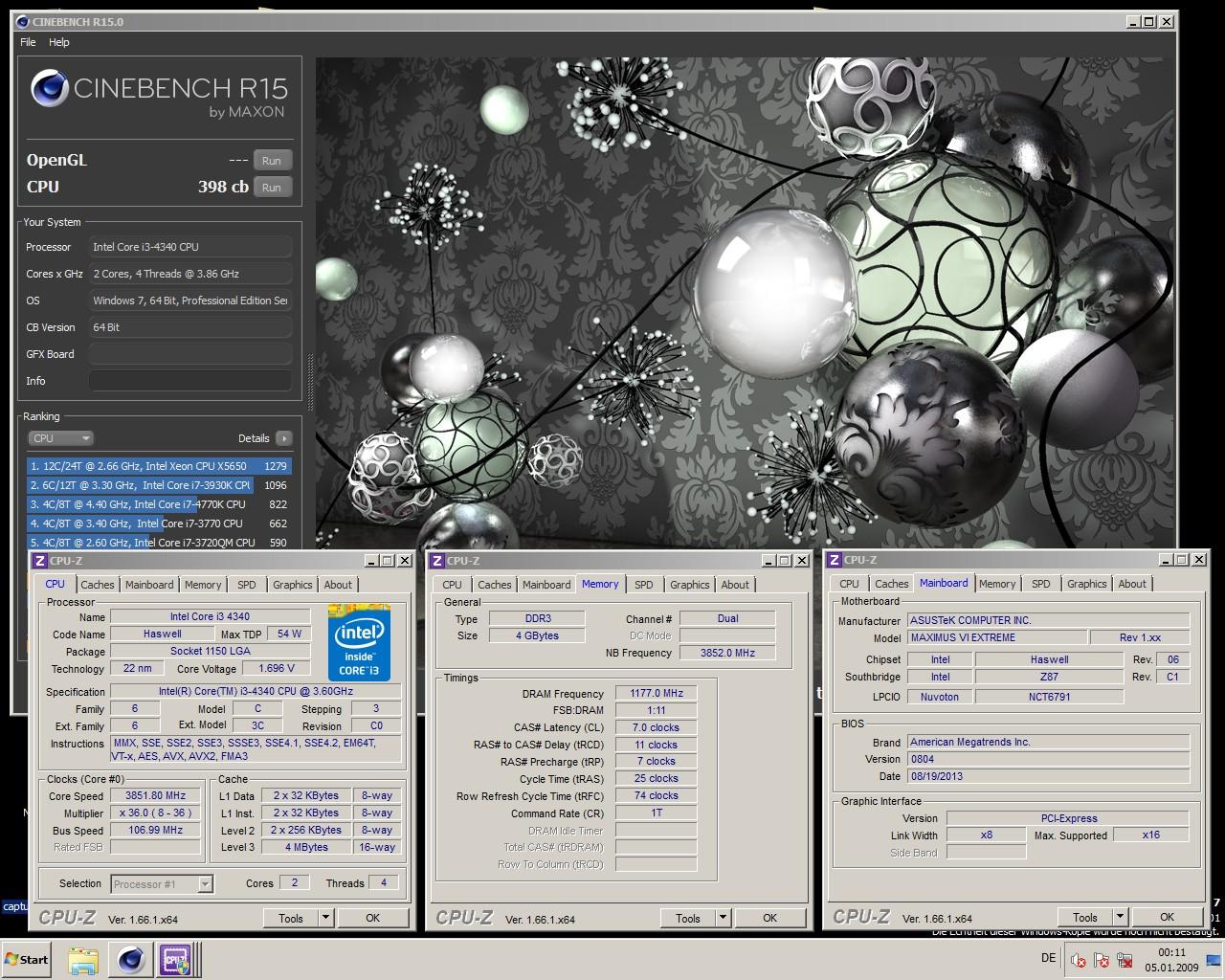Click the middle CPU-Z title bar icon
This screenshot has height=980, width=1225.
coord(437,561)
